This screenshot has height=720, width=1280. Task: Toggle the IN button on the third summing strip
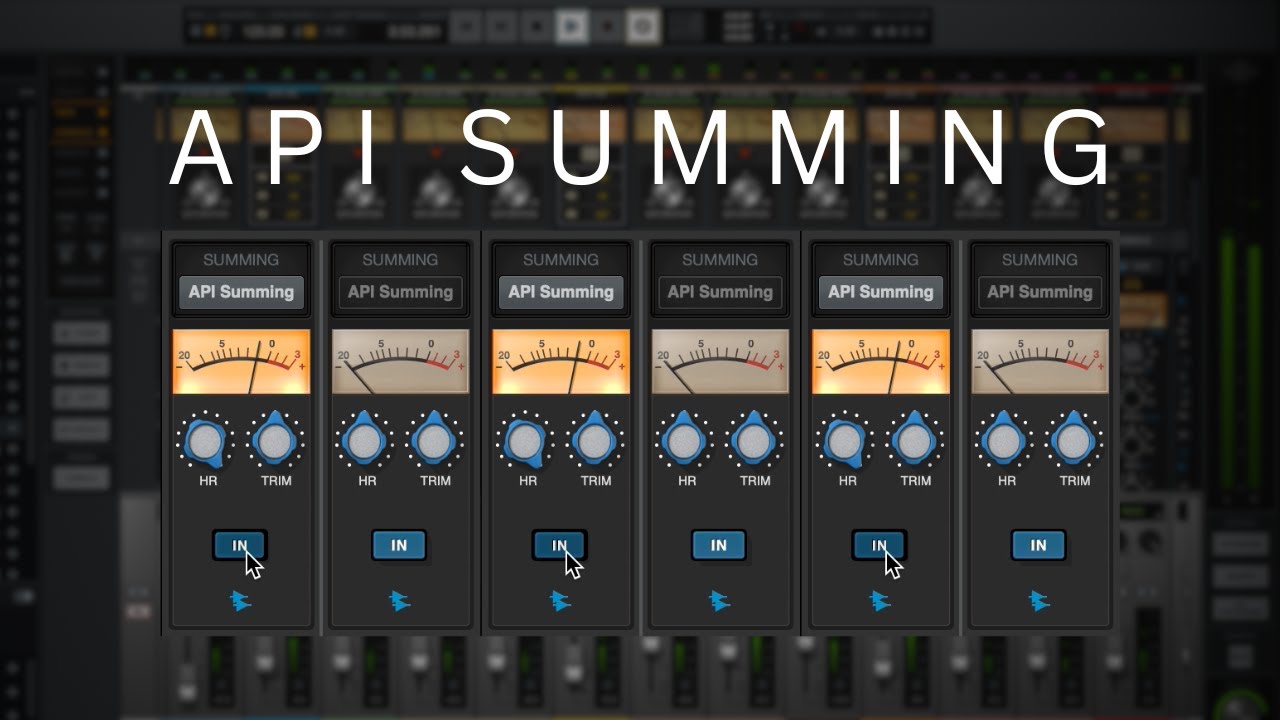559,545
